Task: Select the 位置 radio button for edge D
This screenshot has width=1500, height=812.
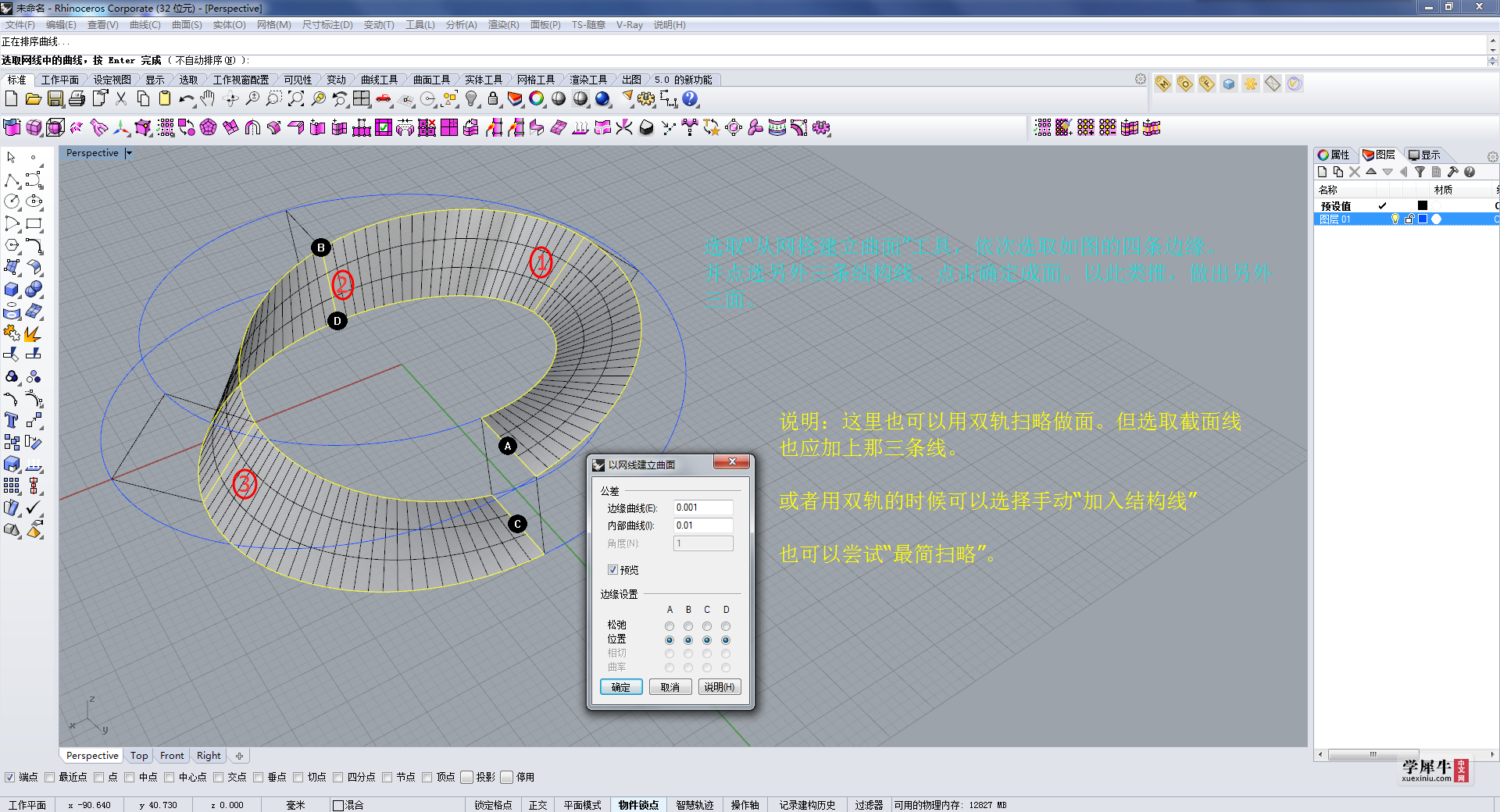Action: point(726,640)
